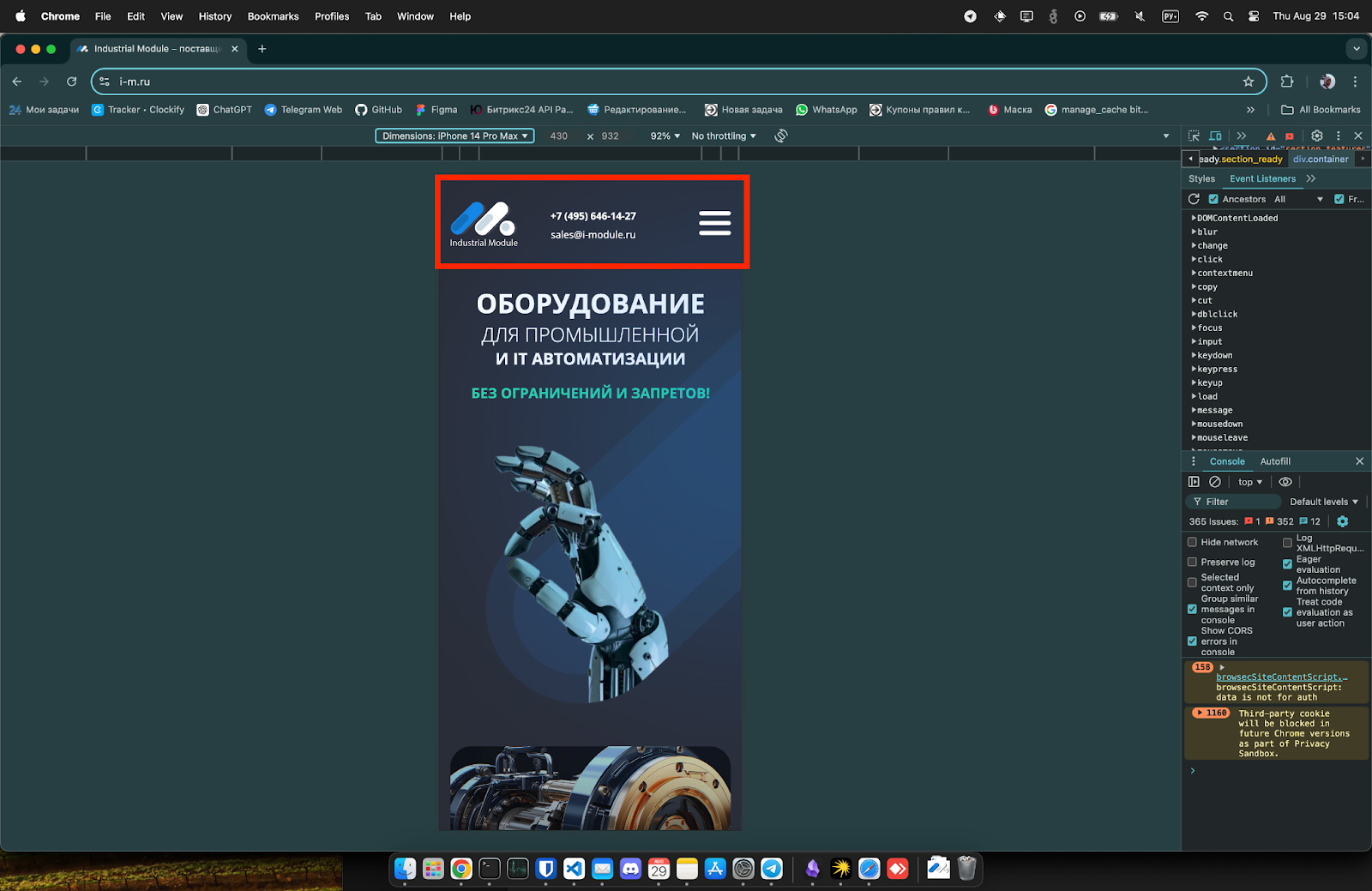Open the Chrome History menu
The image size is (1372, 891).
215,16
